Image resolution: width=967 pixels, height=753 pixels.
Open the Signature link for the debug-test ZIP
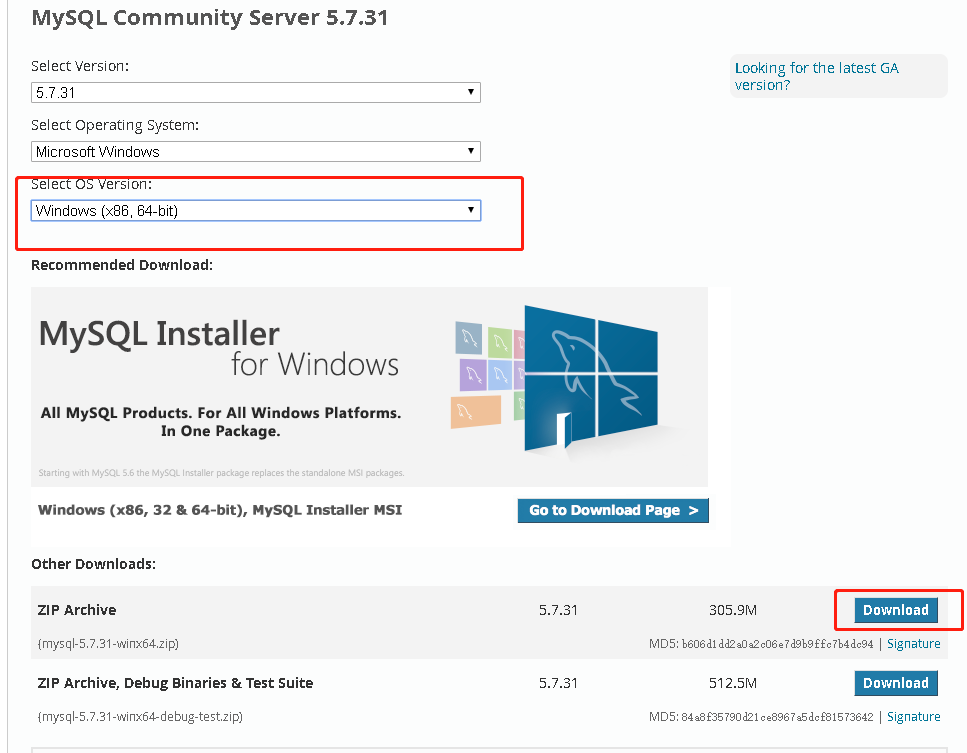point(913,717)
